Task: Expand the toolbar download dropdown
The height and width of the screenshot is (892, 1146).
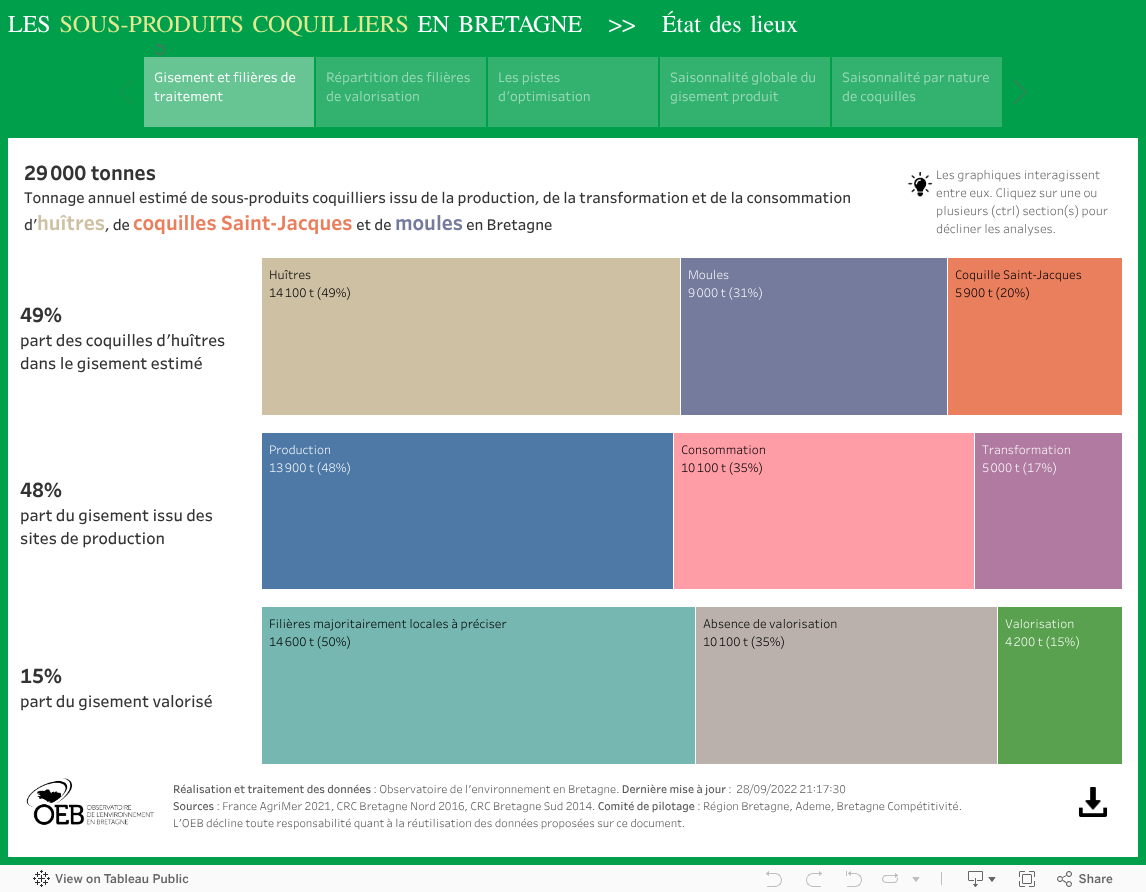Action: pos(980,879)
